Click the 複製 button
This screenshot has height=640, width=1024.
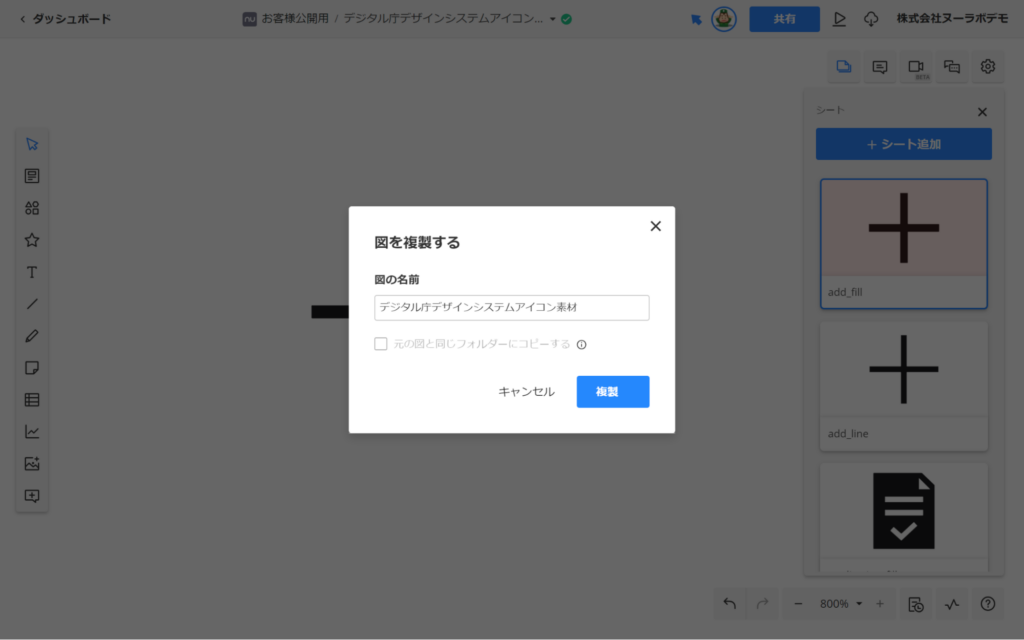[612, 392]
